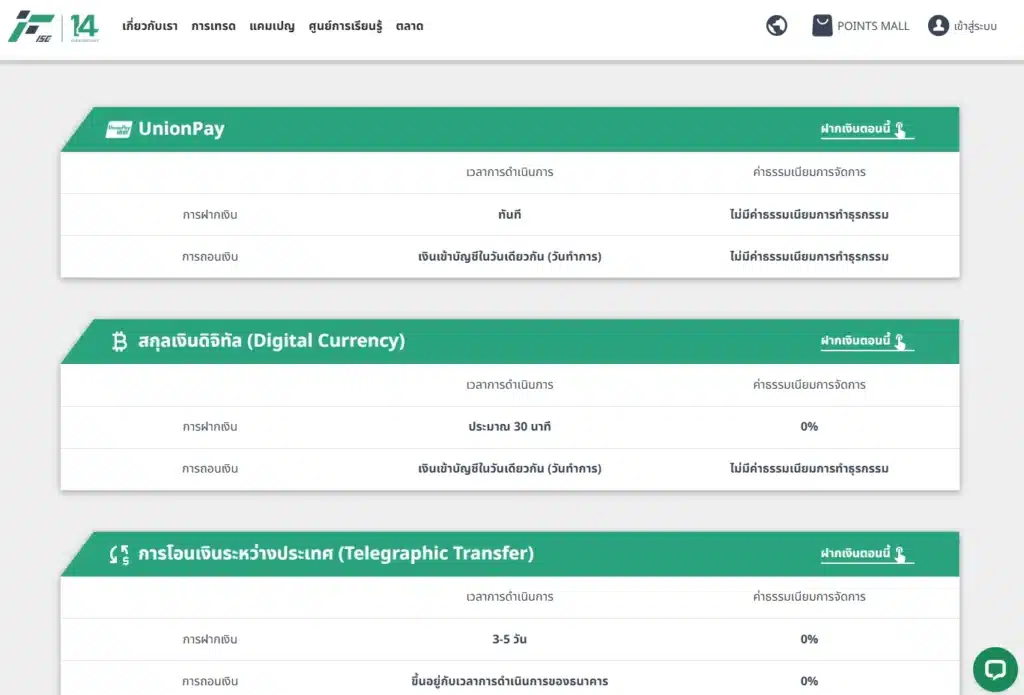Select the UnionPay section title

click(x=181, y=129)
